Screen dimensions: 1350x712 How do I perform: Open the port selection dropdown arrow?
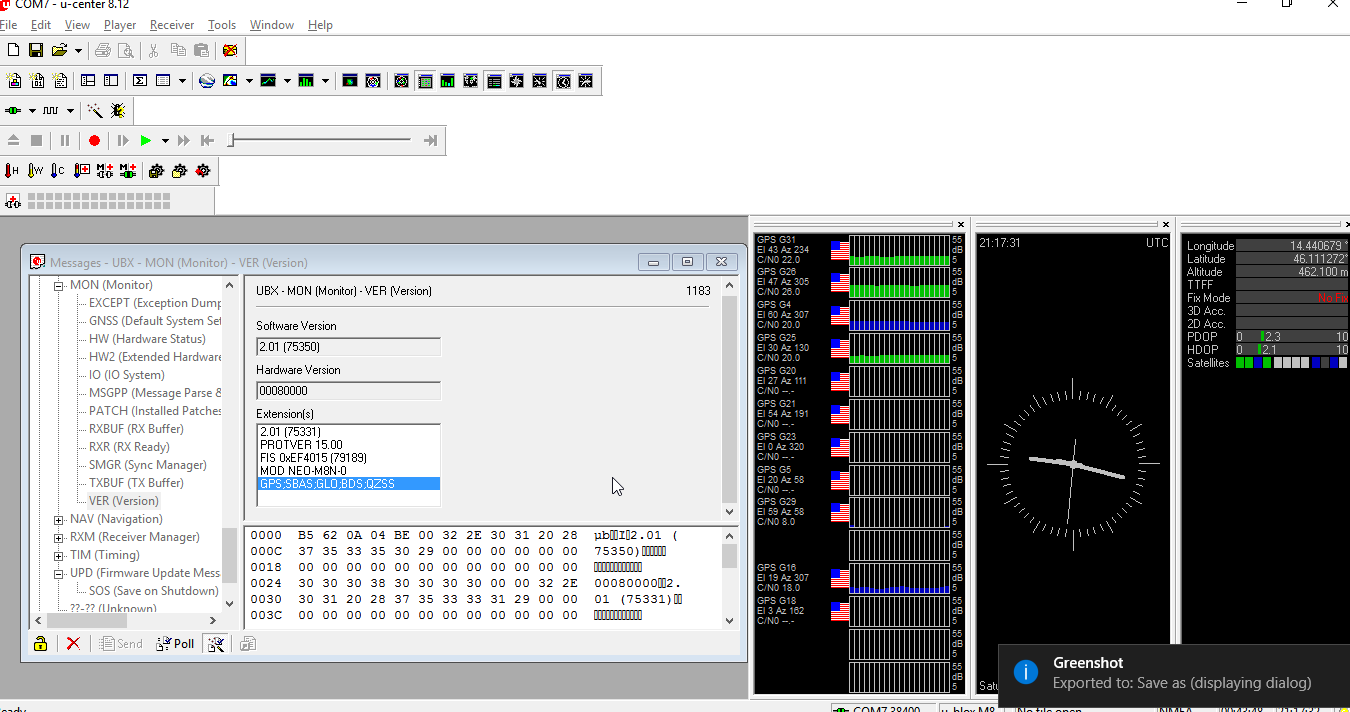[32, 111]
